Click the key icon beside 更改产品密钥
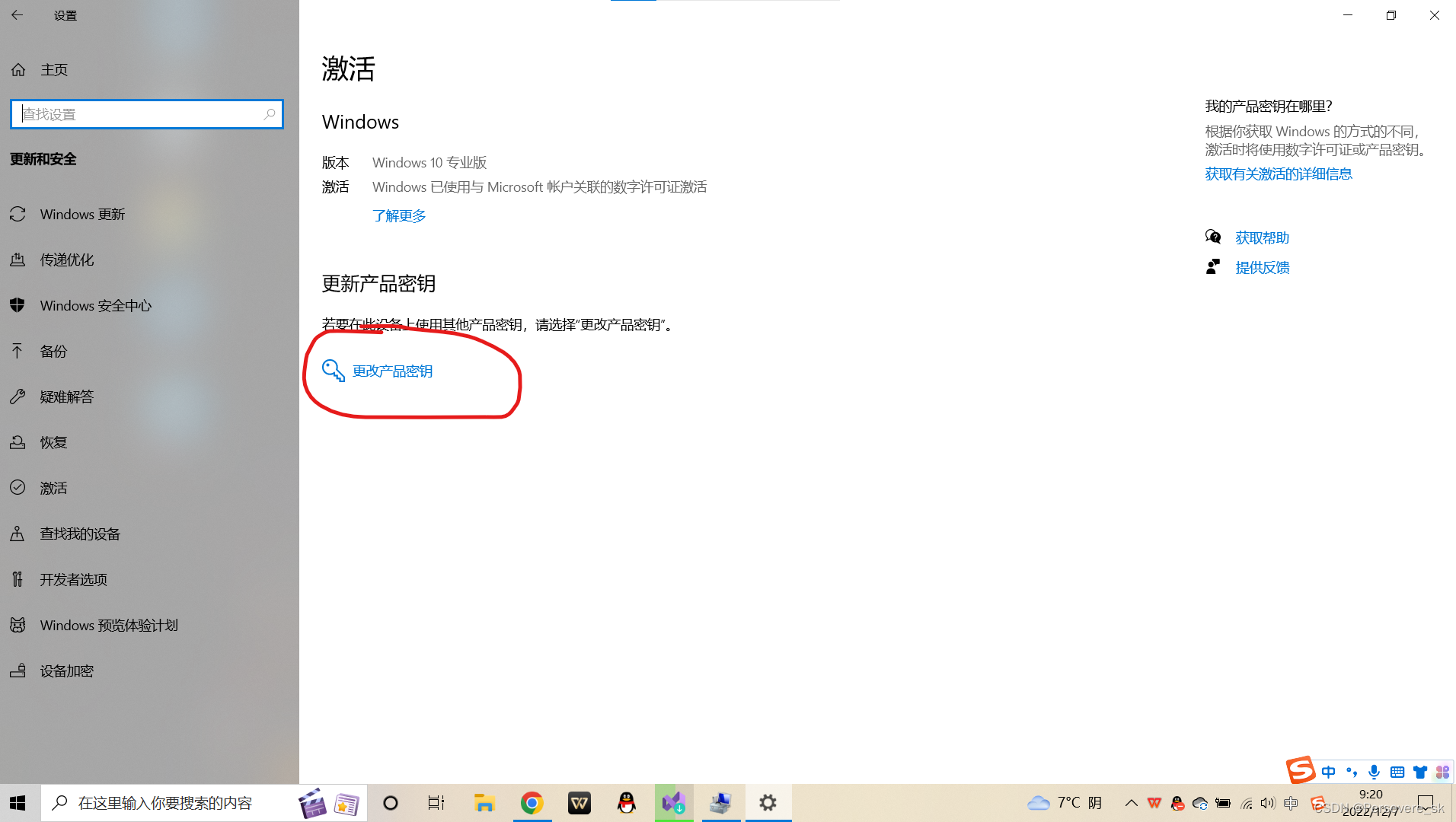The image size is (1456, 822). (x=333, y=371)
